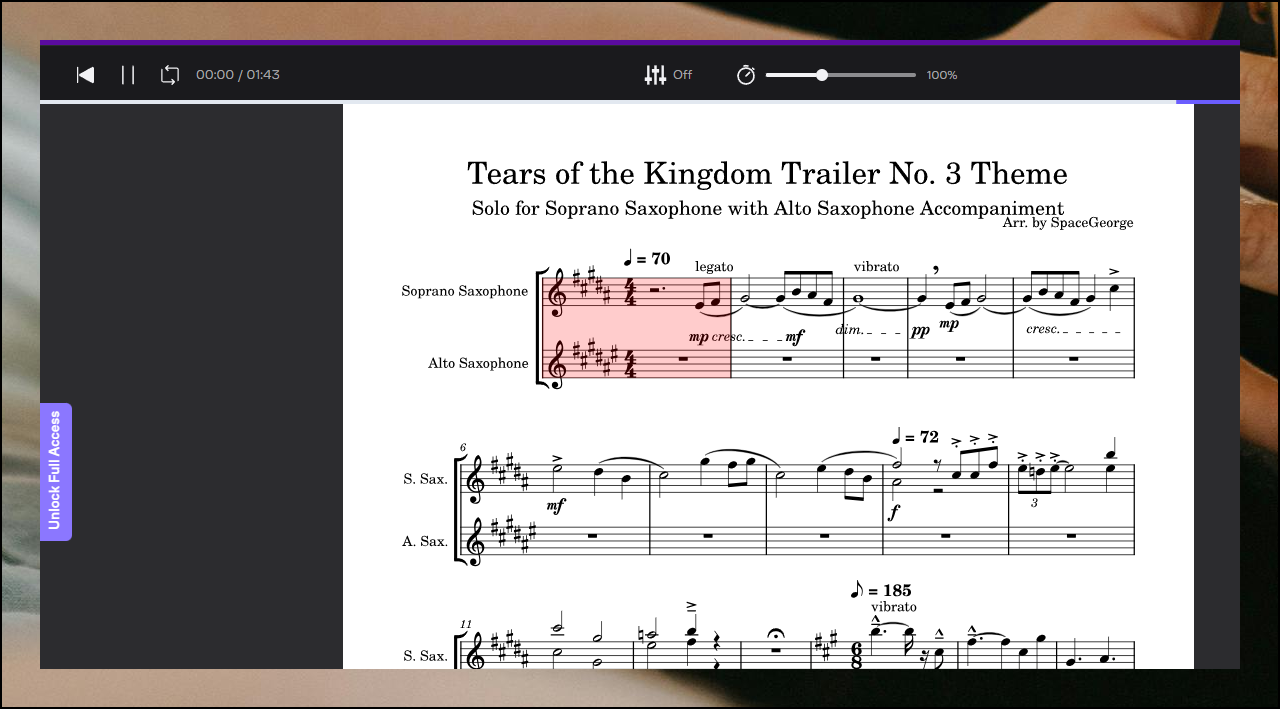The image size is (1280, 709).
Task: Click the S. Sax. label at measure 6
Action: [x=425, y=479]
